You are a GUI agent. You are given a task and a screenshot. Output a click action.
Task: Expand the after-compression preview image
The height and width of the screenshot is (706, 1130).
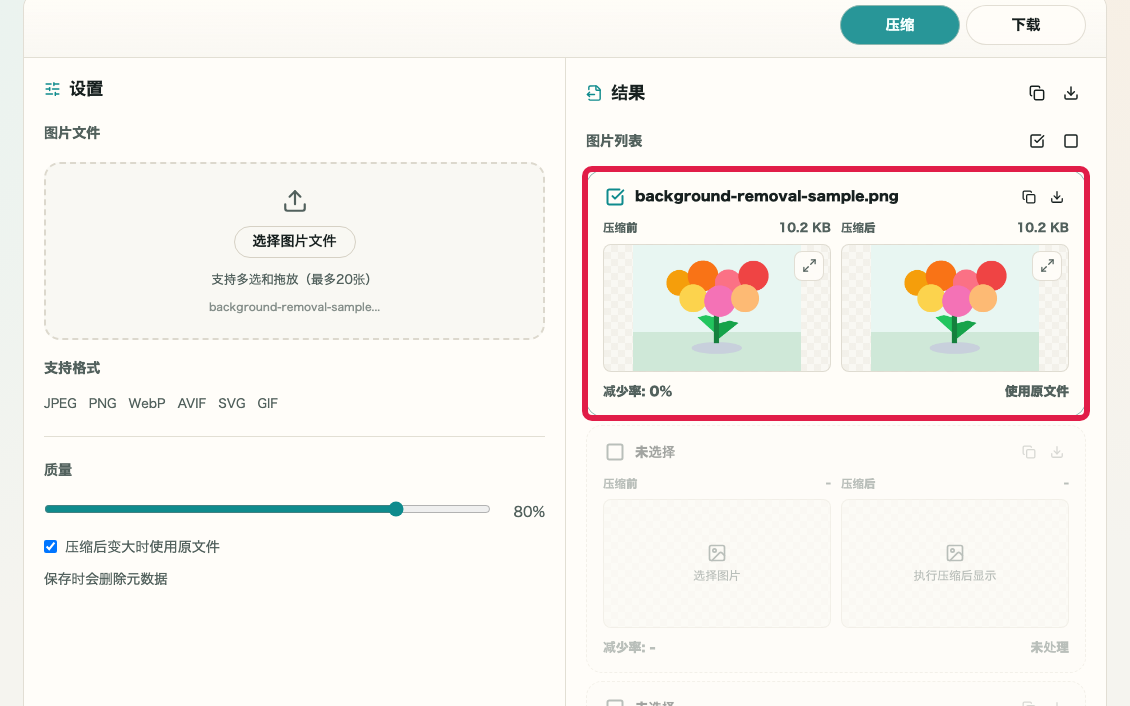pos(1047,266)
